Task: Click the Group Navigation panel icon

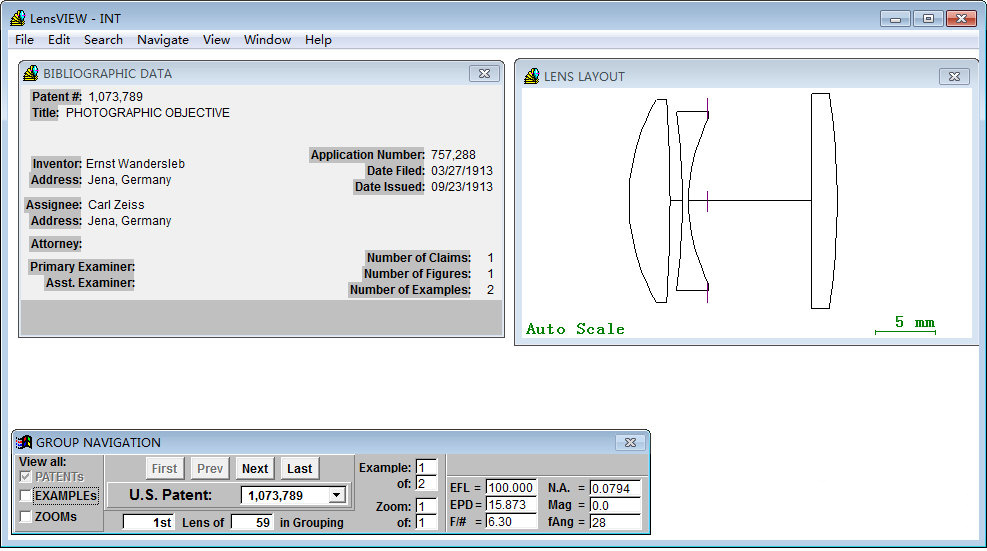Action: (24, 442)
